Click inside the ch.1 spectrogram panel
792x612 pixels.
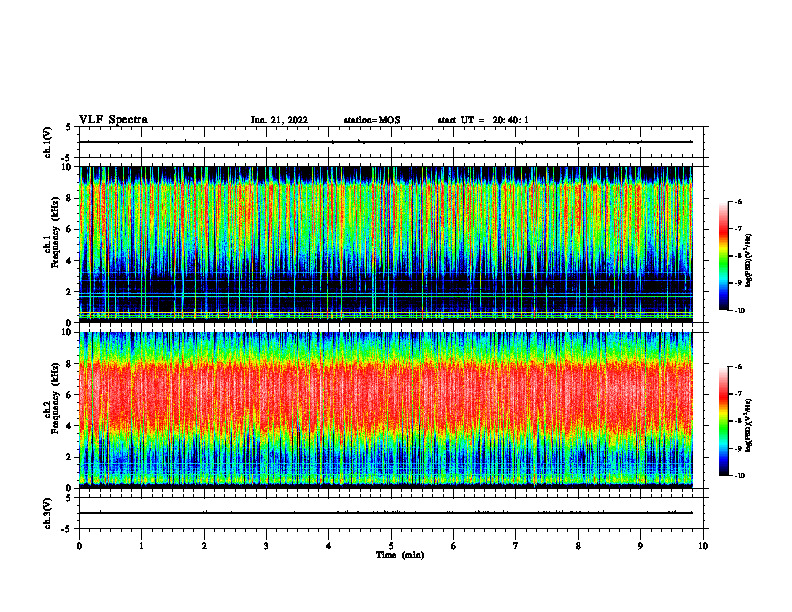(386, 244)
